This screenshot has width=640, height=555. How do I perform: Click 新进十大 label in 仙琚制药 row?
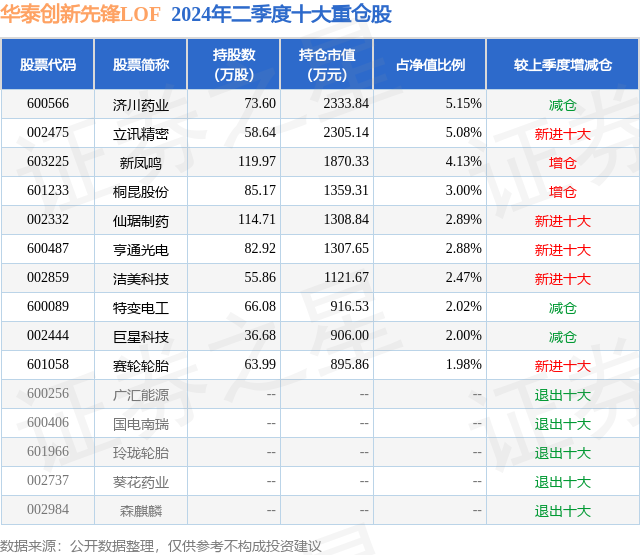(x=563, y=221)
